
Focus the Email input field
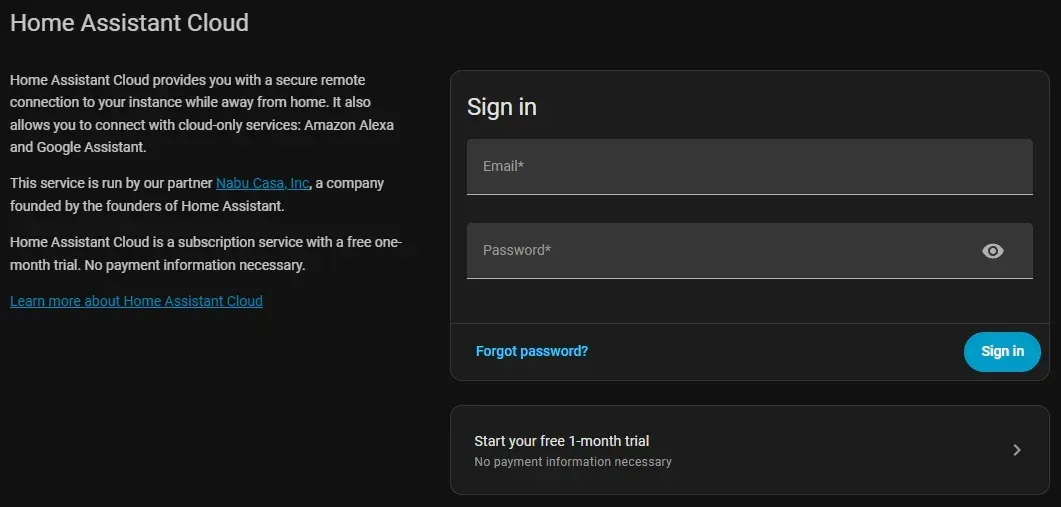(749, 167)
